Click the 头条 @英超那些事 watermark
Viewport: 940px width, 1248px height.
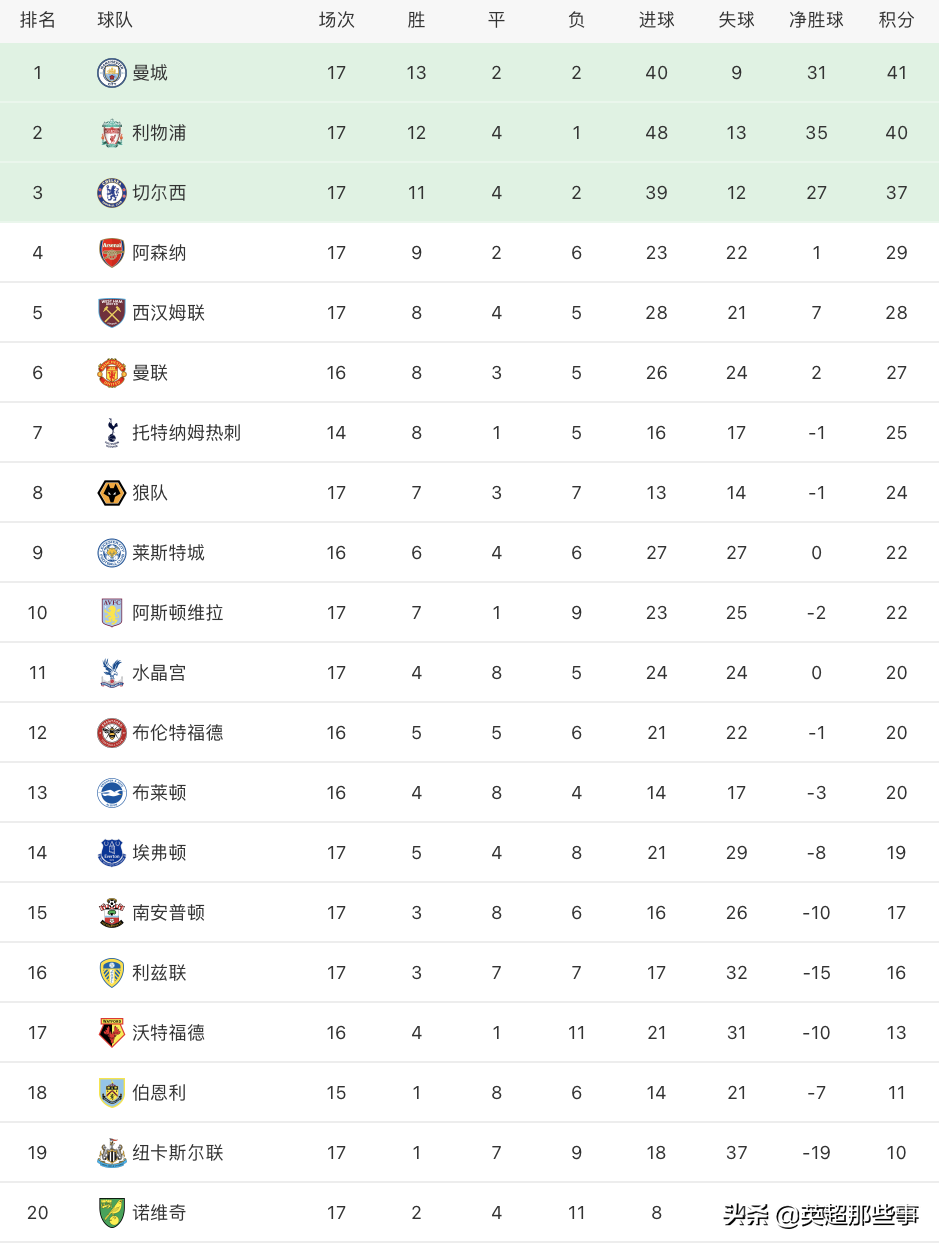pyautogui.click(x=821, y=1215)
